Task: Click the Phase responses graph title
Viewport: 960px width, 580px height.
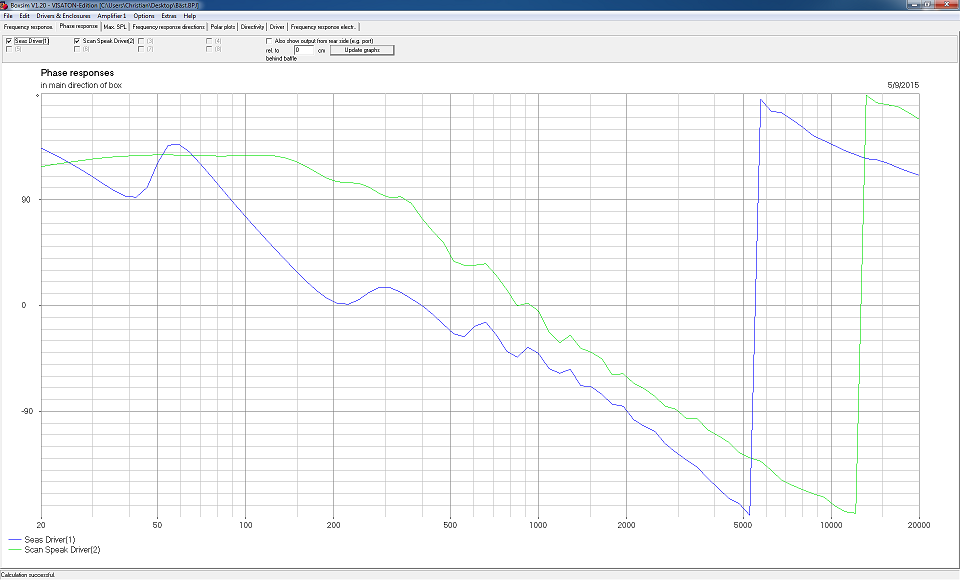Action: [x=77, y=73]
